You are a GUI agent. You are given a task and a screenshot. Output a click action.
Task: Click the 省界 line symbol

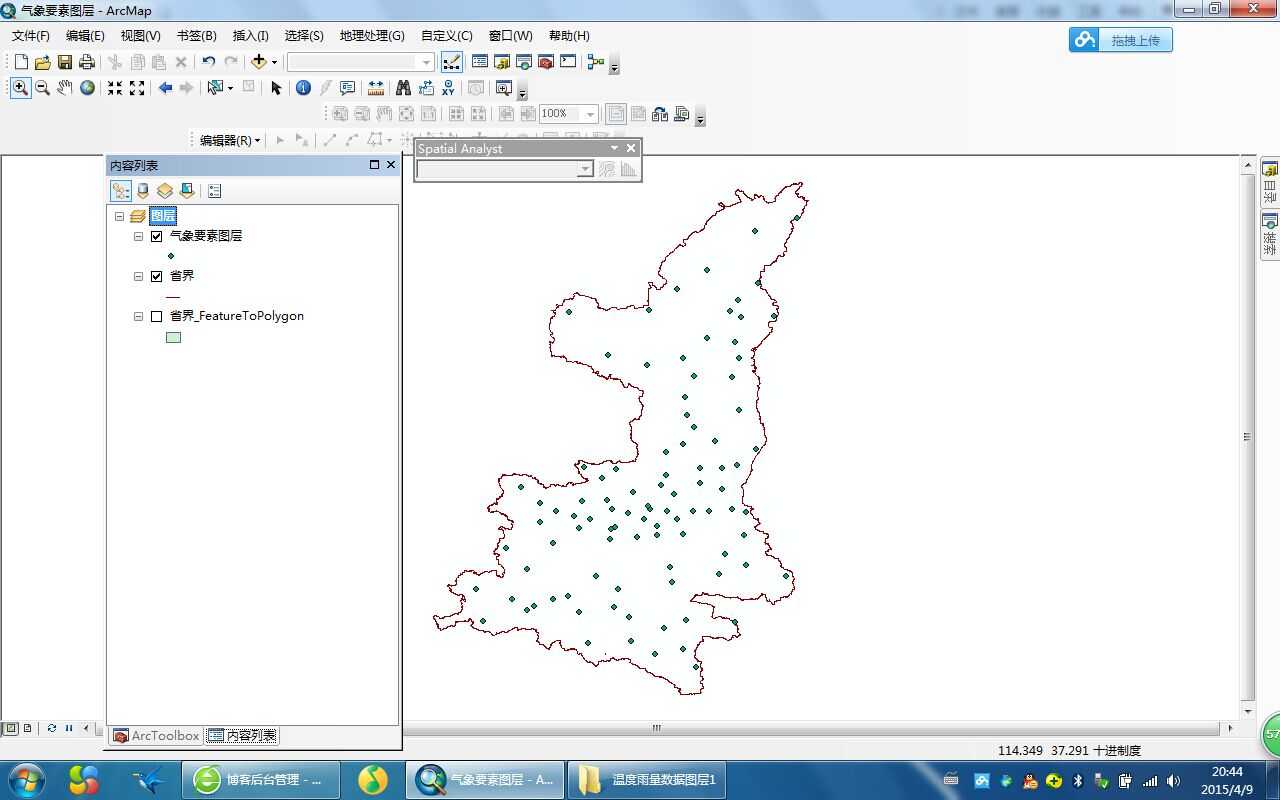pyautogui.click(x=173, y=297)
